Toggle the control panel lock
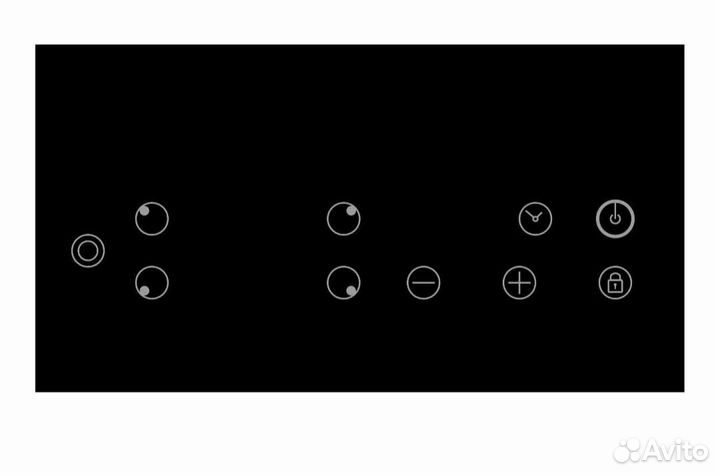720x476 pixels. tap(615, 282)
